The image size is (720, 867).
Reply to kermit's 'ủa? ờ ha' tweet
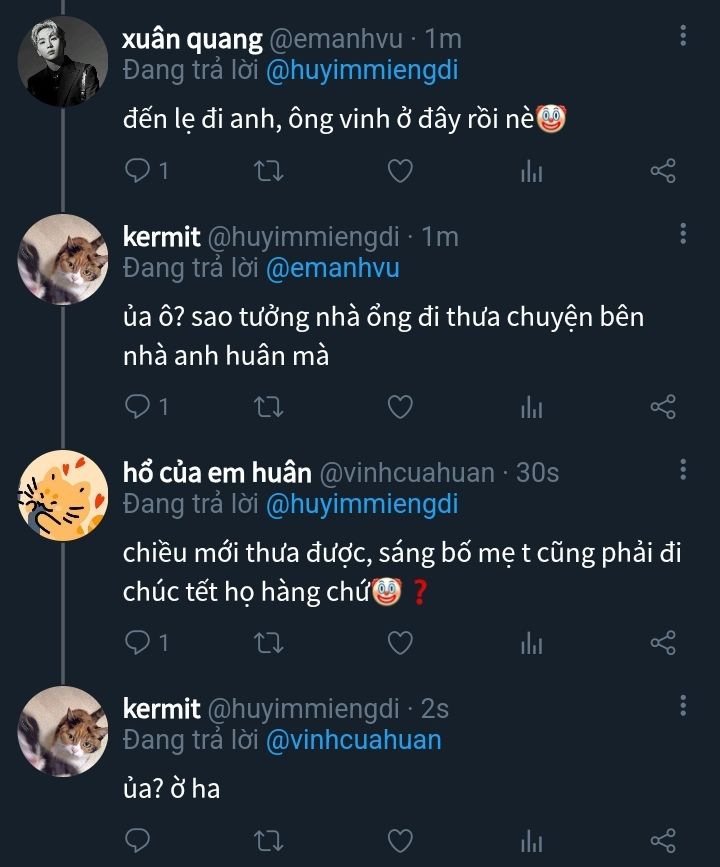click(x=137, y=839)
